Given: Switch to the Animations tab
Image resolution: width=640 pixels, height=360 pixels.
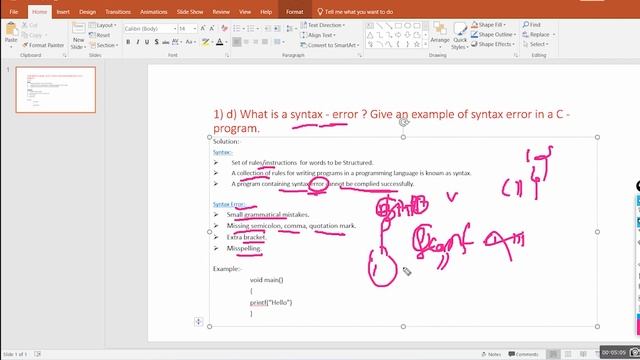Looking at the screenshot, I should click(x=154, y=12).
